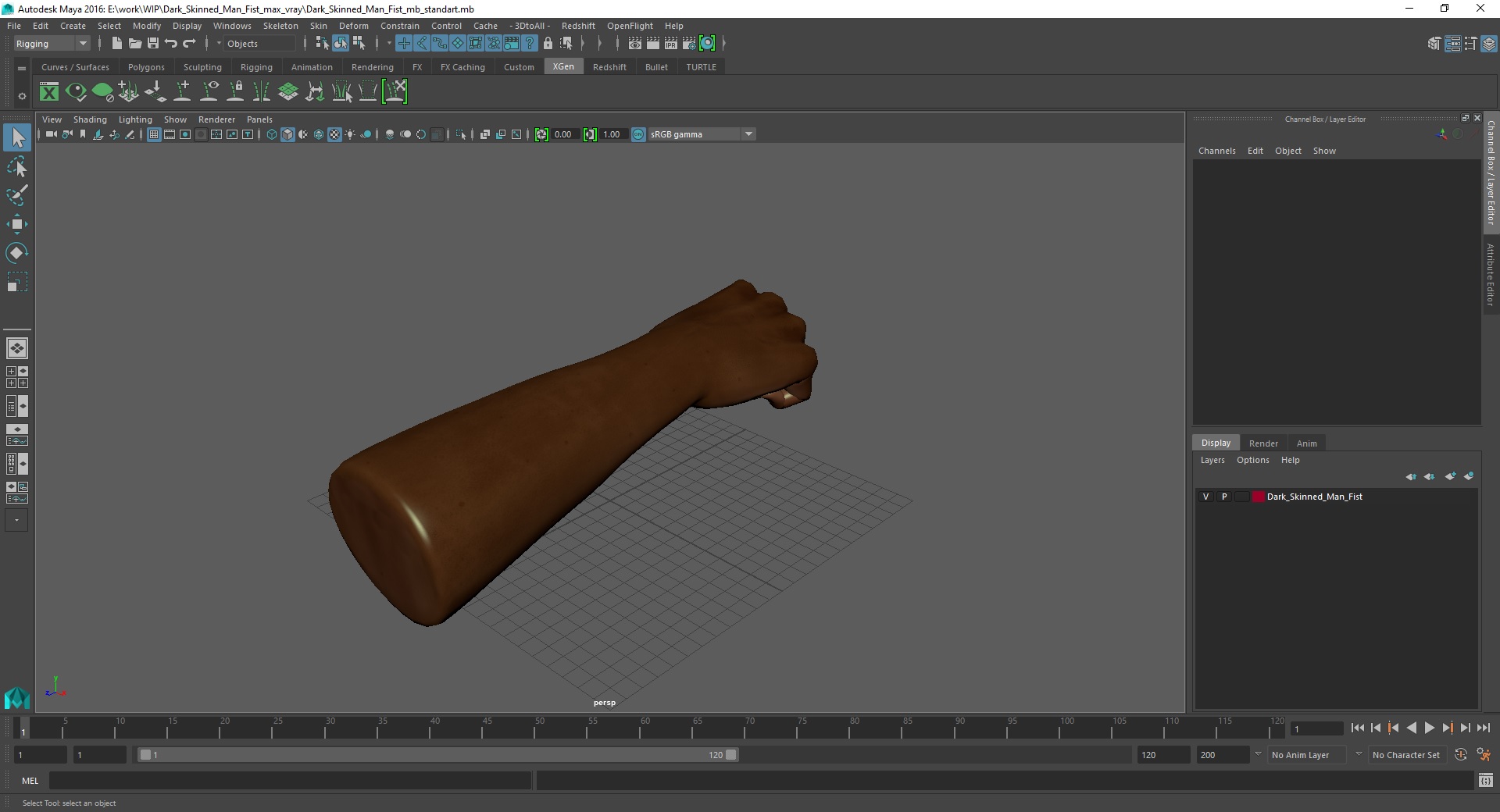
Task: Create new empty display layer
Action: click(x=1450, y=476)
